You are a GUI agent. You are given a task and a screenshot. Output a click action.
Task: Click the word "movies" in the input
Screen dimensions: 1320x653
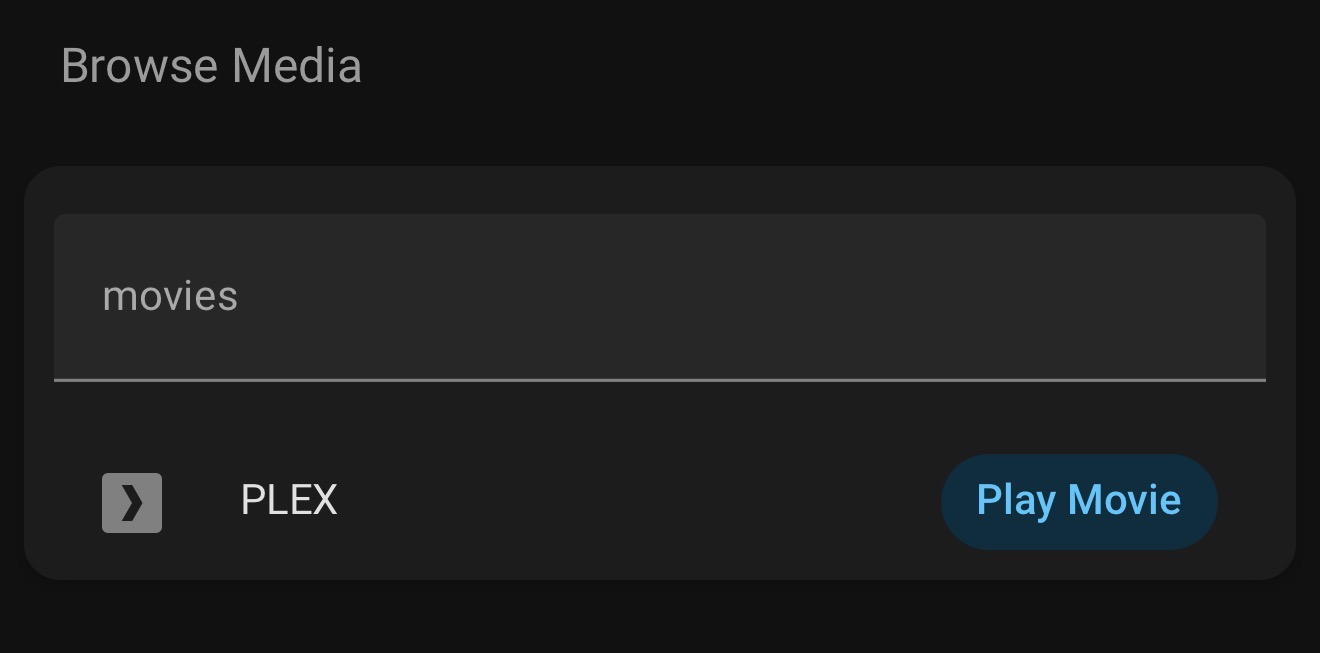[170, 297]
